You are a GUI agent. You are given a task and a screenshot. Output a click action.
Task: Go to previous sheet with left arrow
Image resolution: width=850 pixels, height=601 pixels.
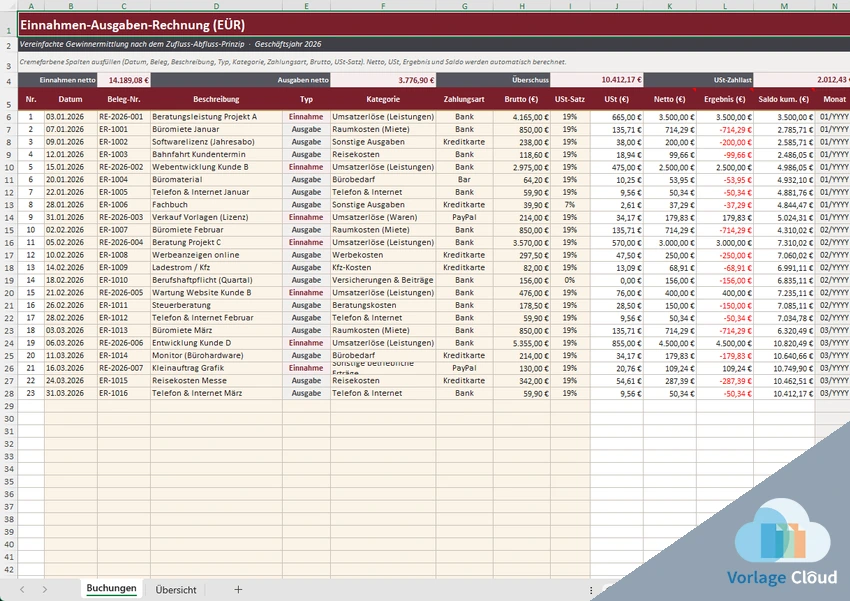tap(22, 590)
